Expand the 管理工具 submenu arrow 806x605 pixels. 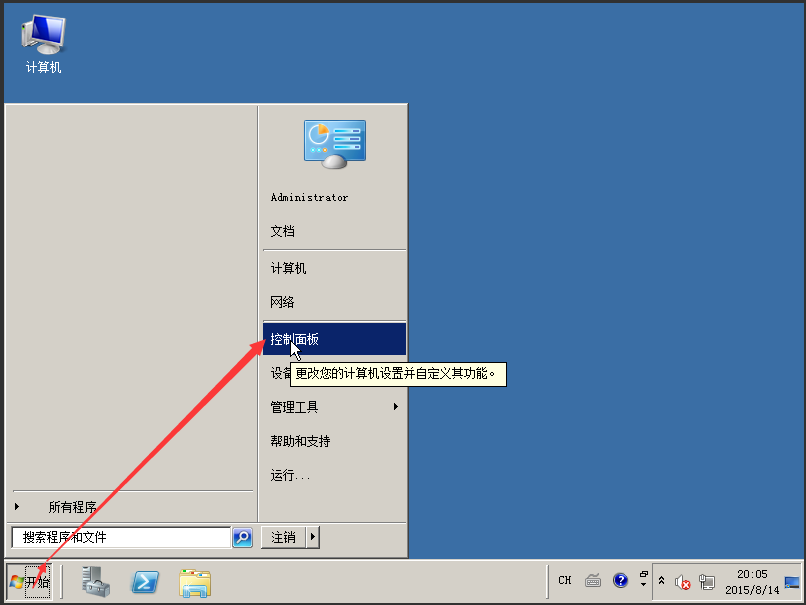pos(396,407)
